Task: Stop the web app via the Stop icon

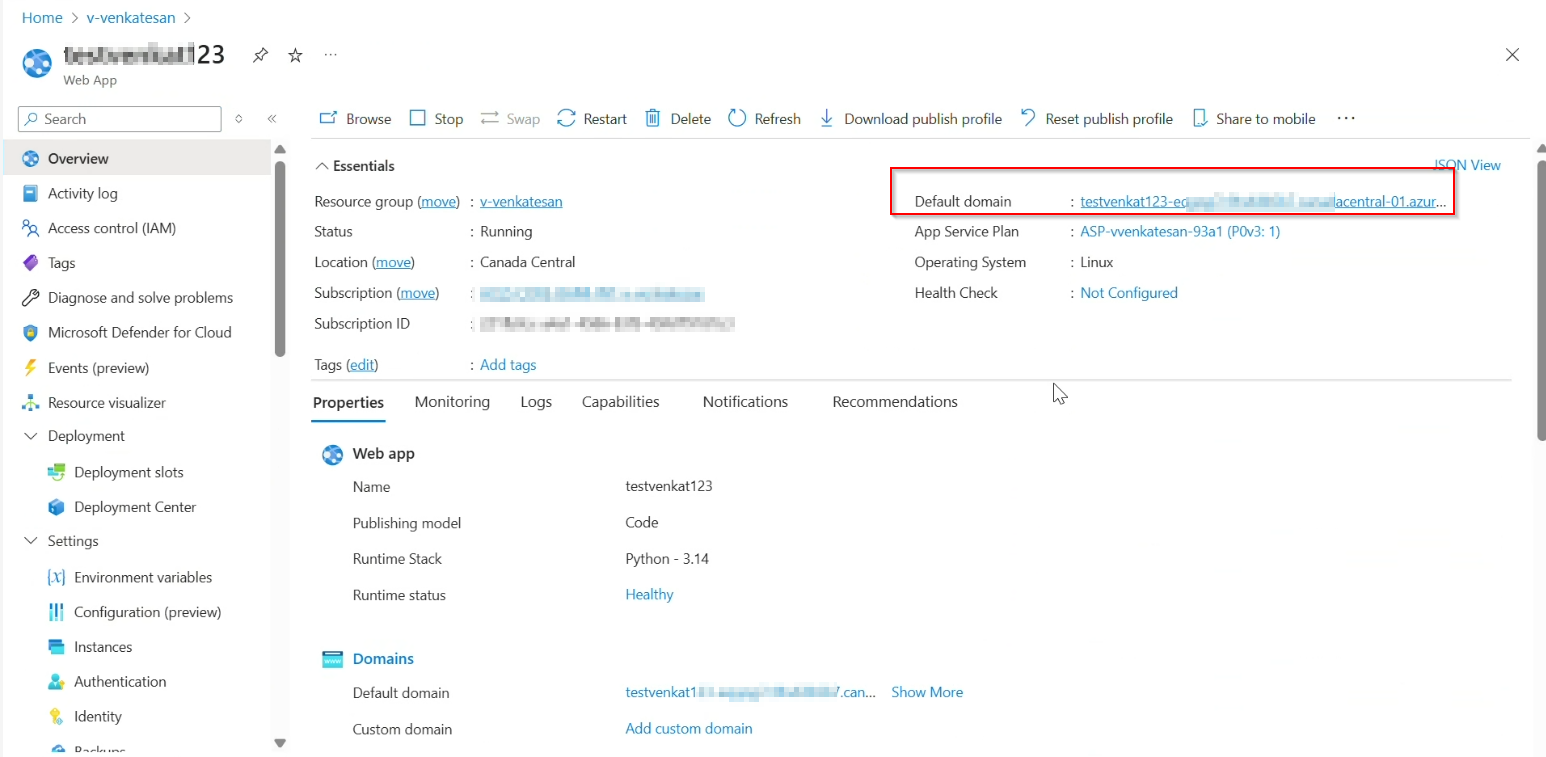Action: click(418, 118)
